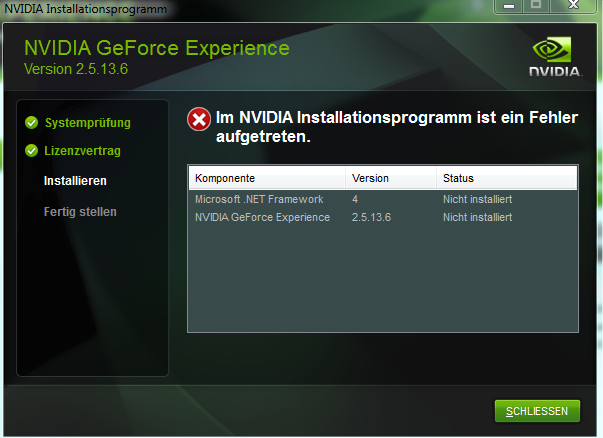Click the disabled maximize window button
The height and width of the screenshot is (438, 603).
536,5
